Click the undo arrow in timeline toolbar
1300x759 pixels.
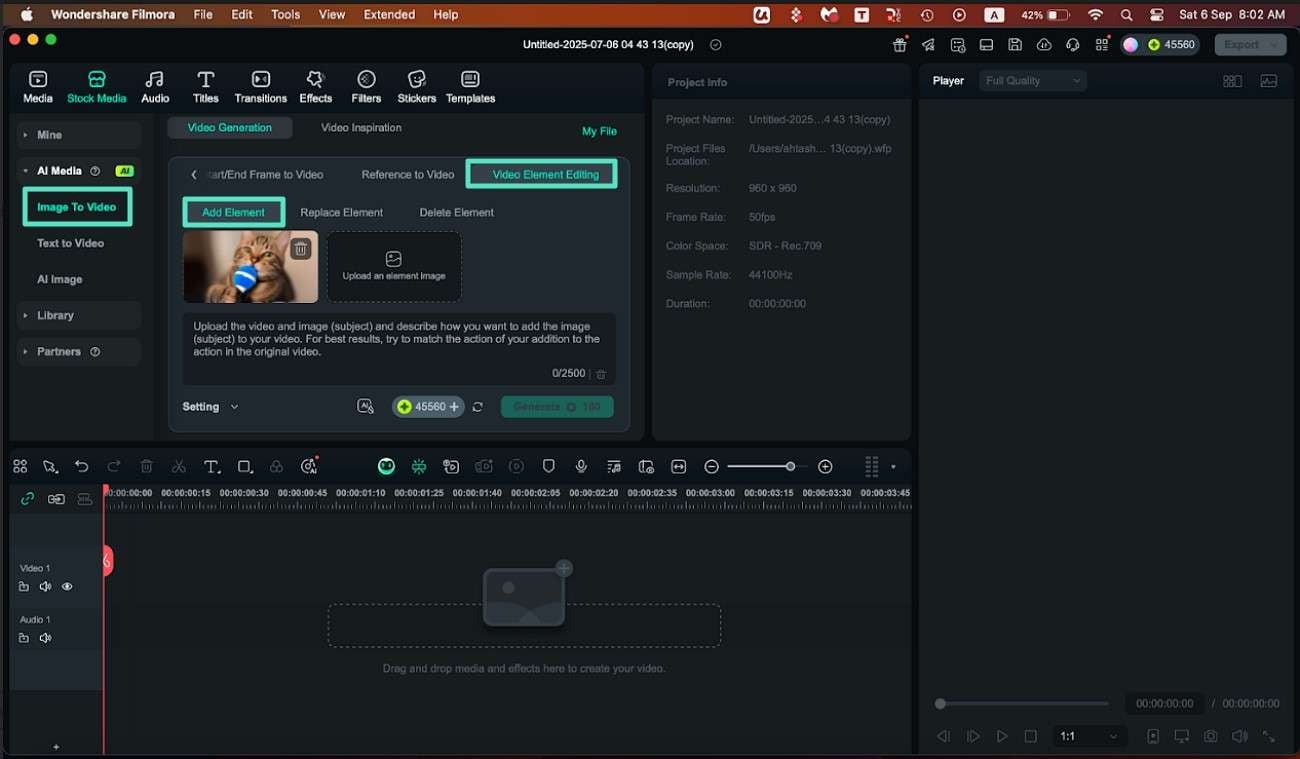82,466
